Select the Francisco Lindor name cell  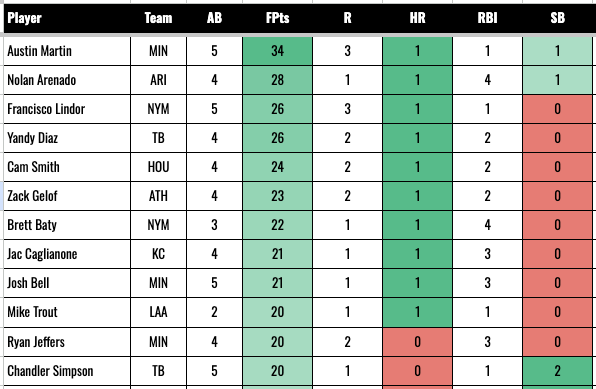67,109
